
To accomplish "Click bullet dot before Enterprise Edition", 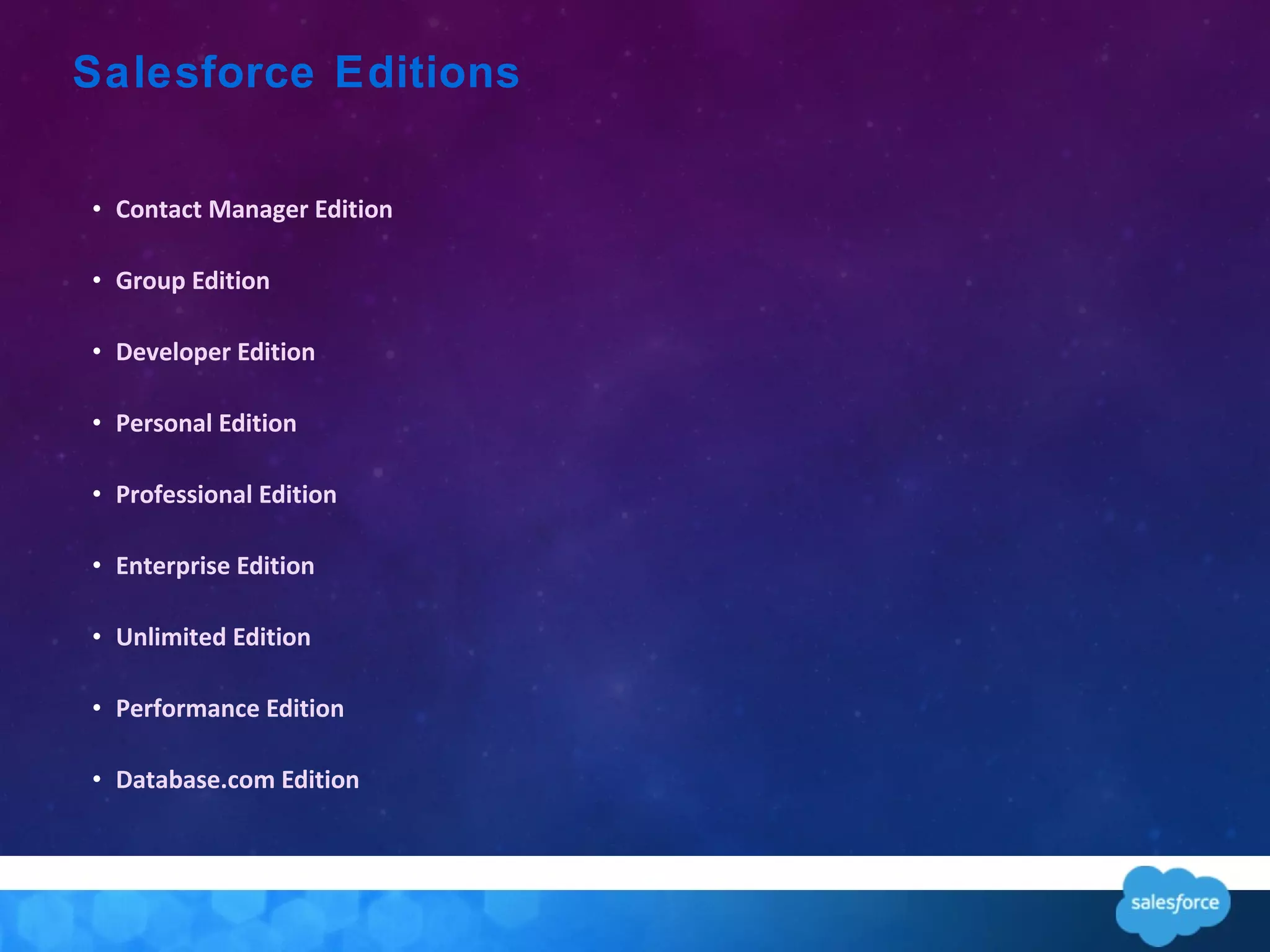I will [97, 565].
